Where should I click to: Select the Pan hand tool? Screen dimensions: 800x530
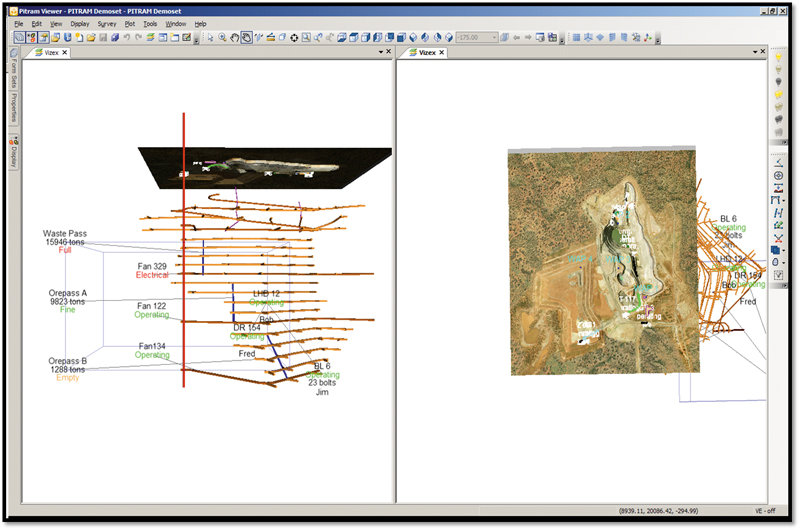pyautogui.click(x=234, y=38)
